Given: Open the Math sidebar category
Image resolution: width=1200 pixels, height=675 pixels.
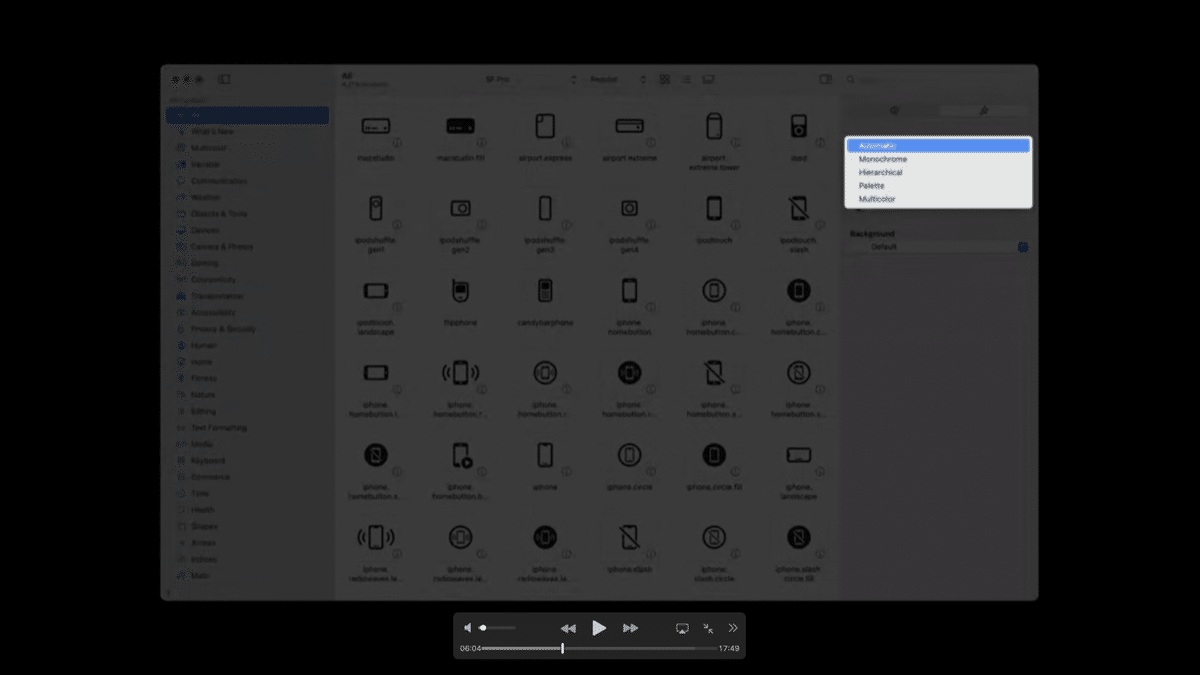Looking at the screenshot, I should point(247,575).
